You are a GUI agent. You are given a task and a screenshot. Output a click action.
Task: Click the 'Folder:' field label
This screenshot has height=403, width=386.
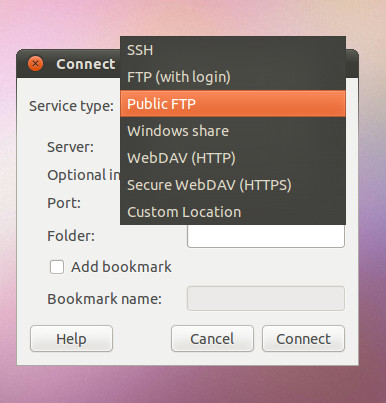pos(71,236)
